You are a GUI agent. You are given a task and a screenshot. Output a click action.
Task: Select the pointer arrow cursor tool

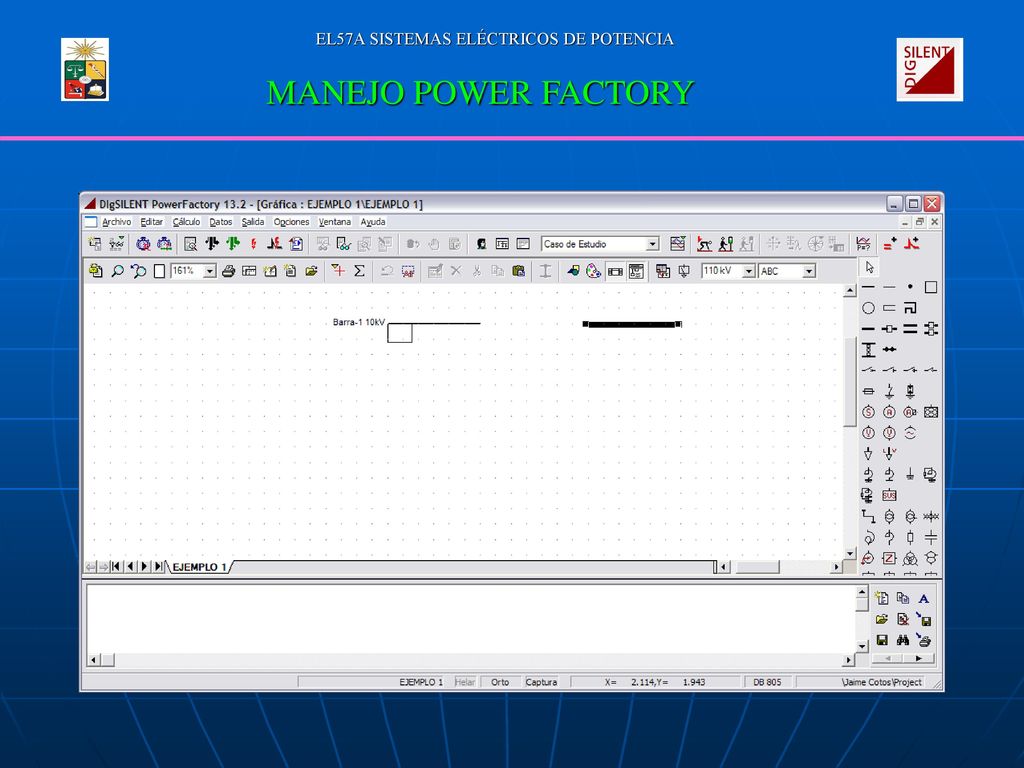coord(869,267)
